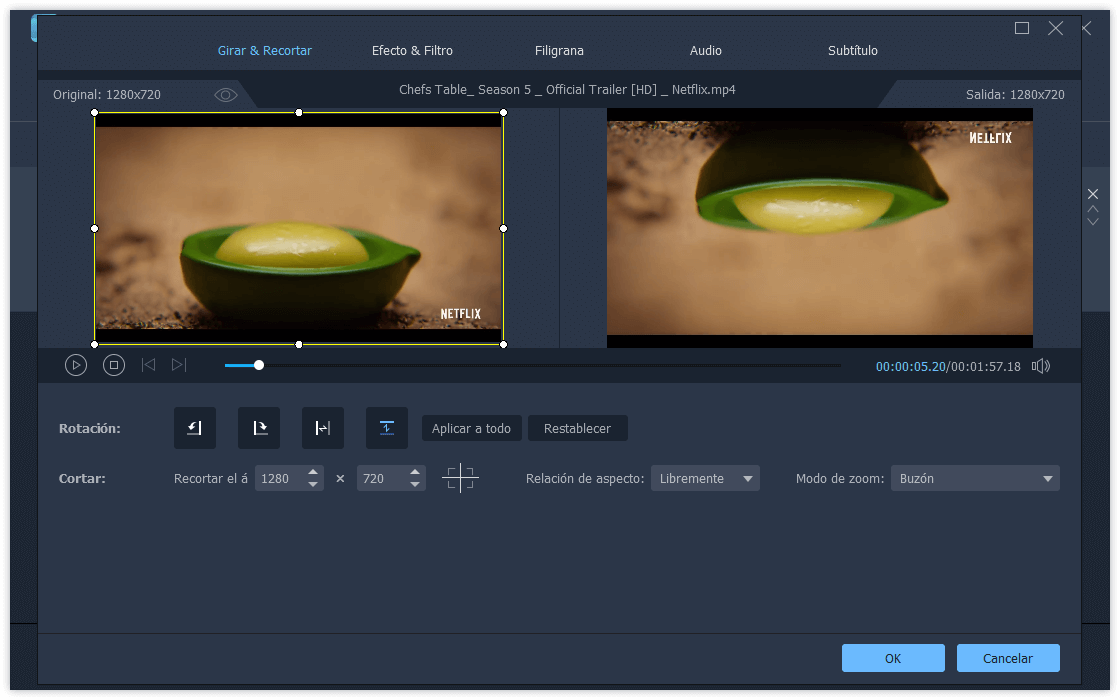Viewport: 1120px width, 700px height.
Task: Increase crop height value
Action: pos(415,472)
